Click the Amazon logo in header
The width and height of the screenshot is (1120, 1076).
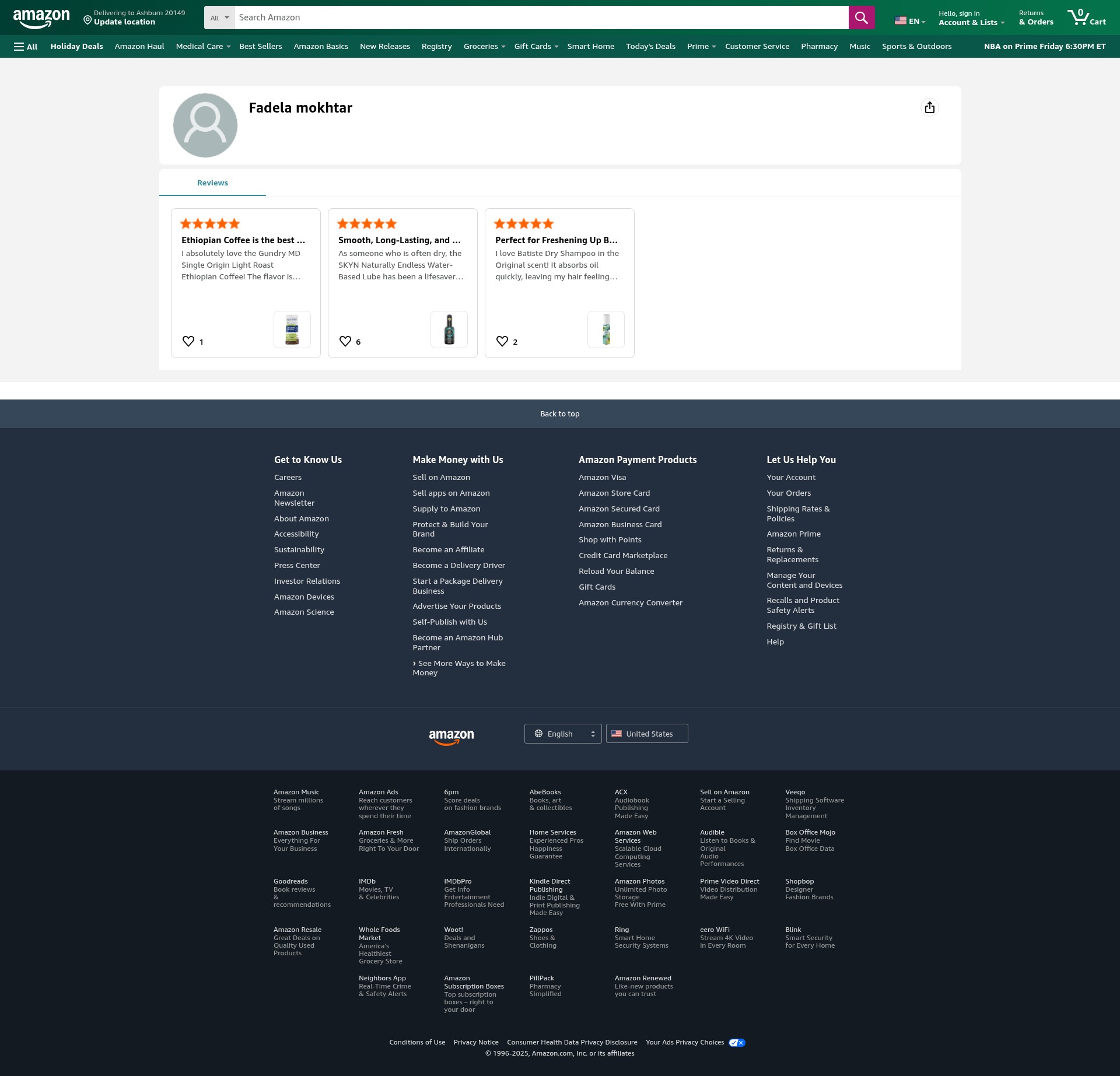[41, 18]
